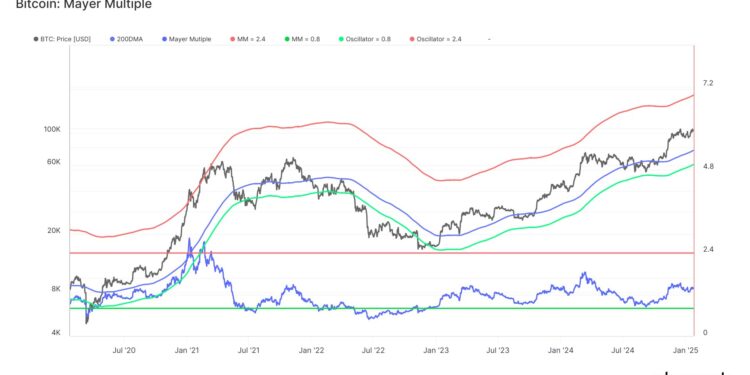Click the Jan '22 date label
This screenshot has width=750, height=375.
(311, 350)
